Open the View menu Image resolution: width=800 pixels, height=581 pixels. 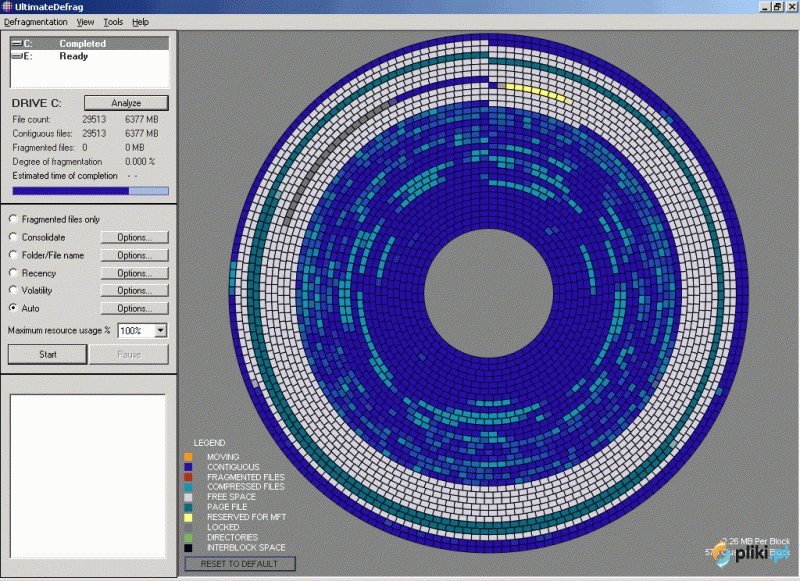tap(85, 22)
